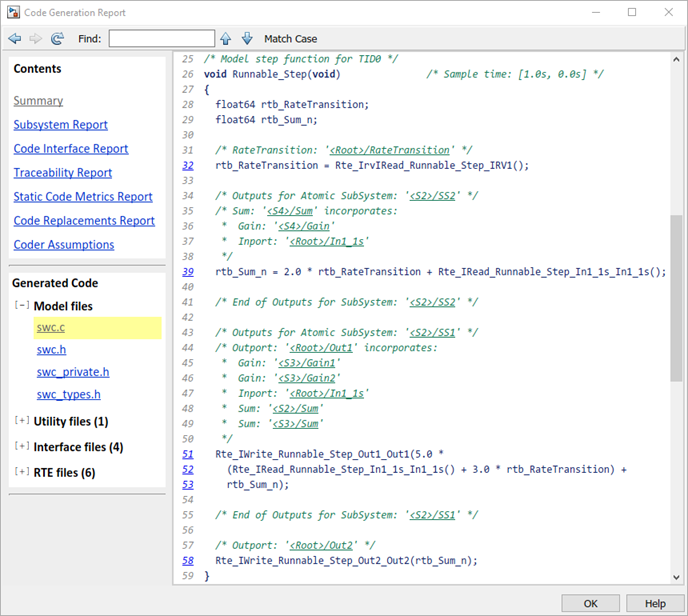The height and width of the screenshot is (616, 688).
Task: Open the swc.h header file
Action: click(50, 350)
